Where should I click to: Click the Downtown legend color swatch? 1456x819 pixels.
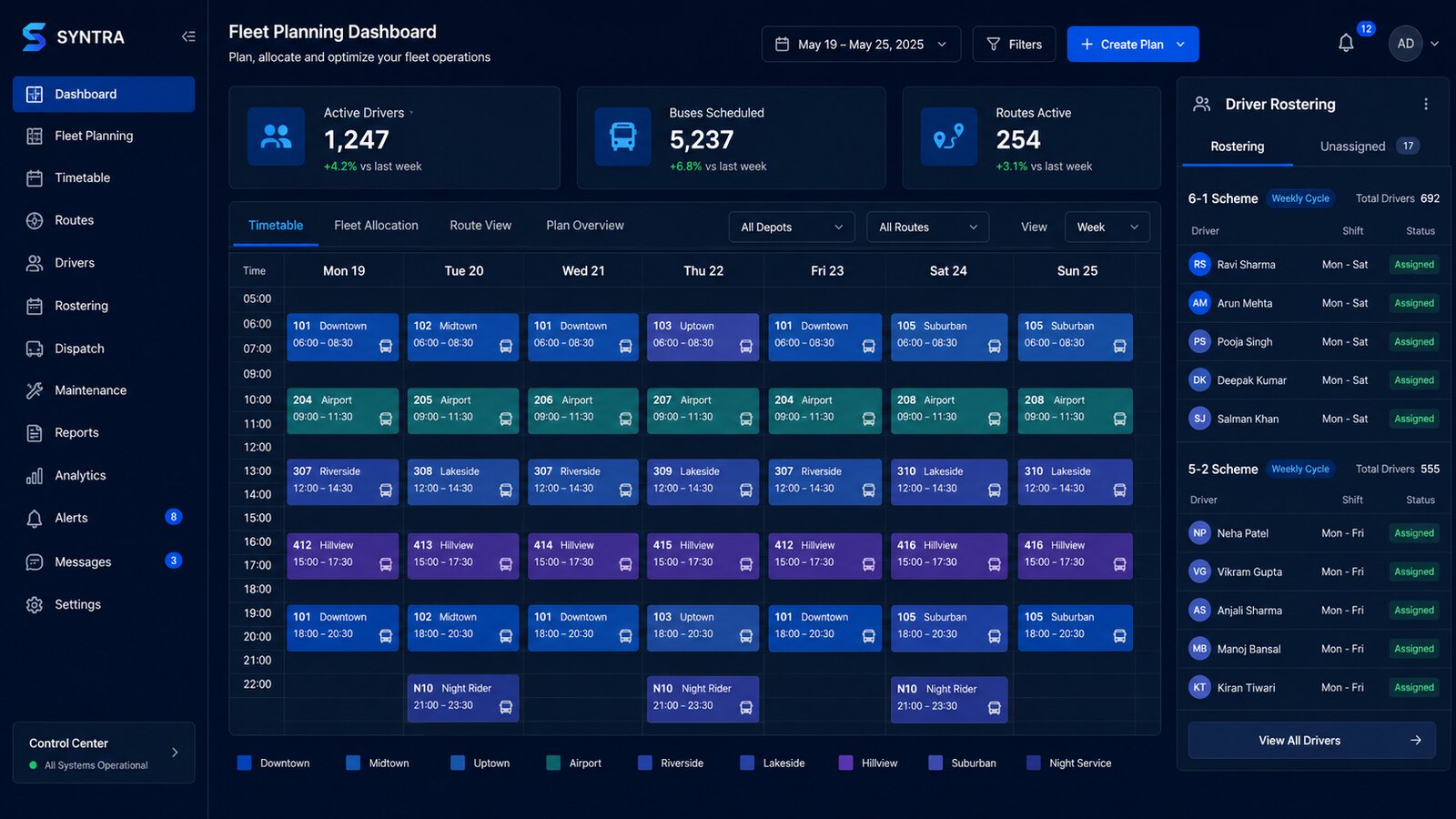click(244, 763)
